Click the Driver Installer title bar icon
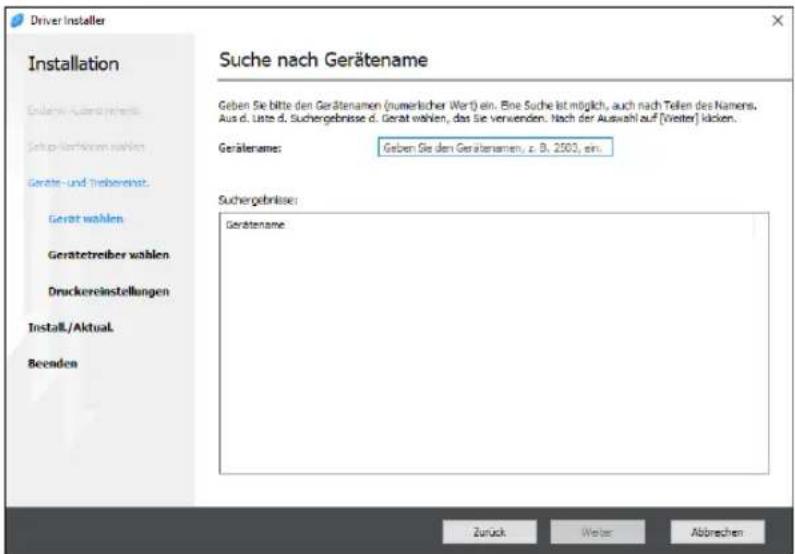Image resolution: width=795 pixels, height=554 pixels. click(x=17, y=21)
